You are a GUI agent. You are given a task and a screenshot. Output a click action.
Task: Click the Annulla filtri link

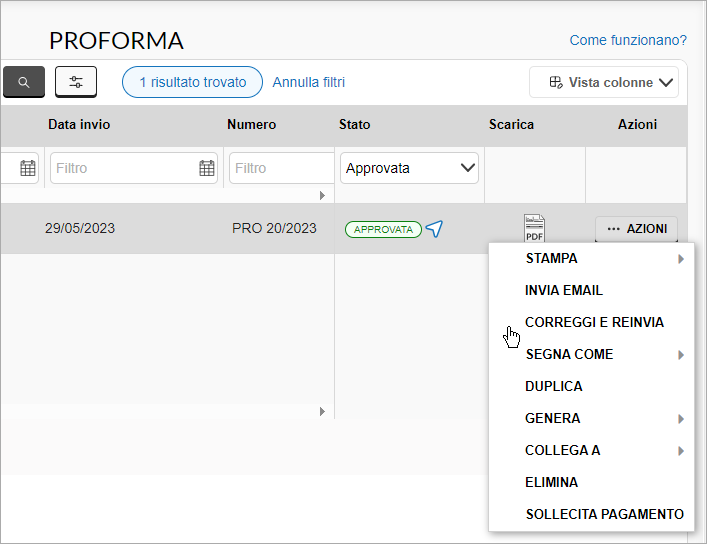pos(309,82)
